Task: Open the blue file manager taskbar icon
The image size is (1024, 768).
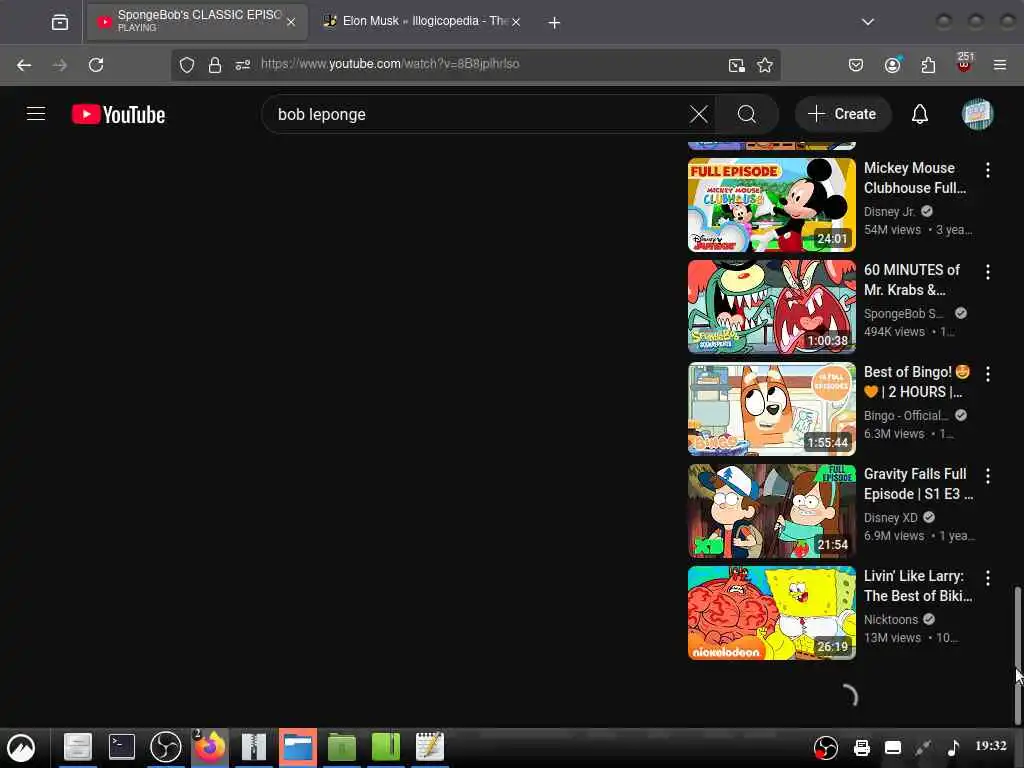Action: pos(298,747)
